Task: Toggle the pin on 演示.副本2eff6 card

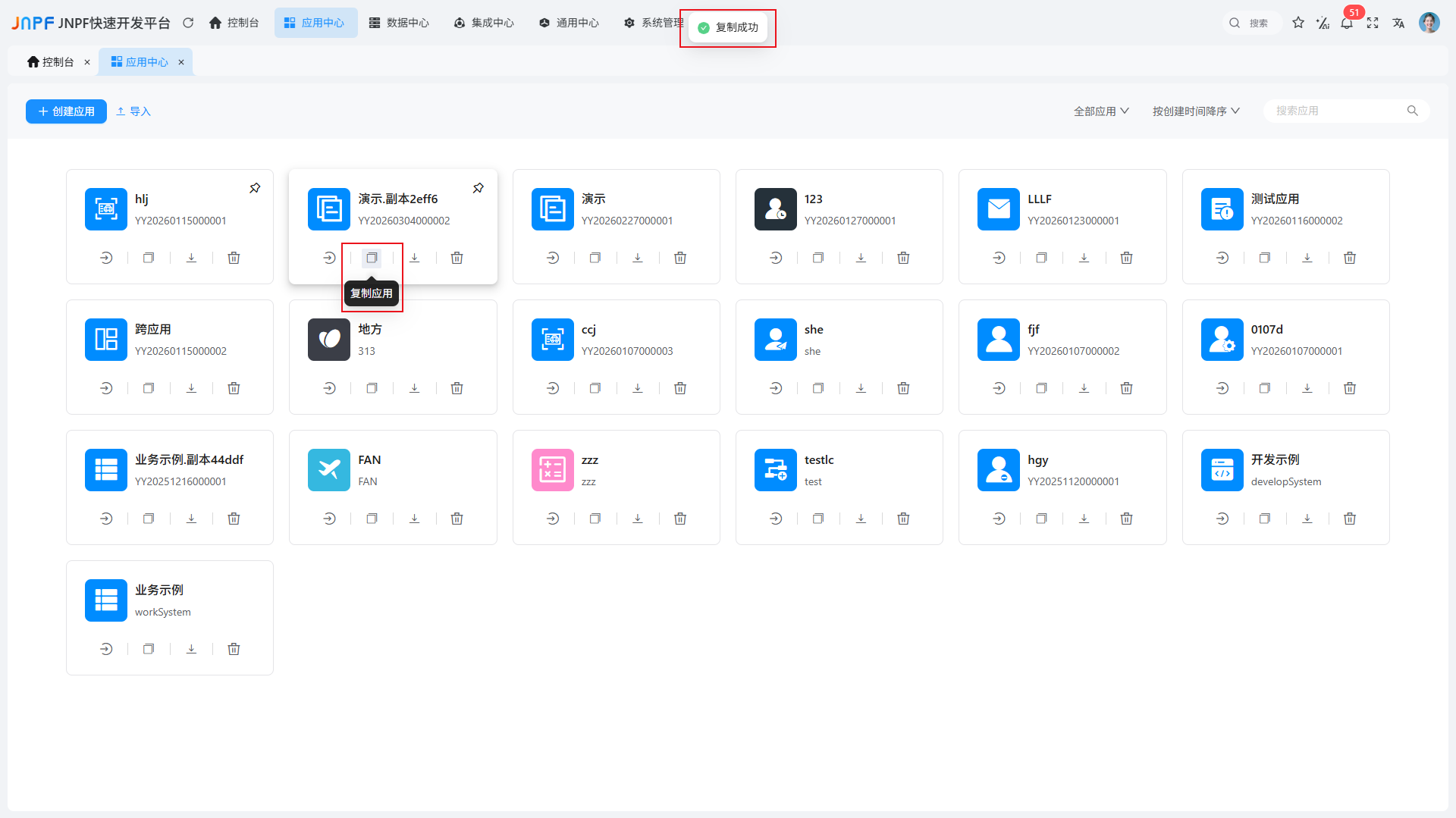Action: (x=479, y=188)
